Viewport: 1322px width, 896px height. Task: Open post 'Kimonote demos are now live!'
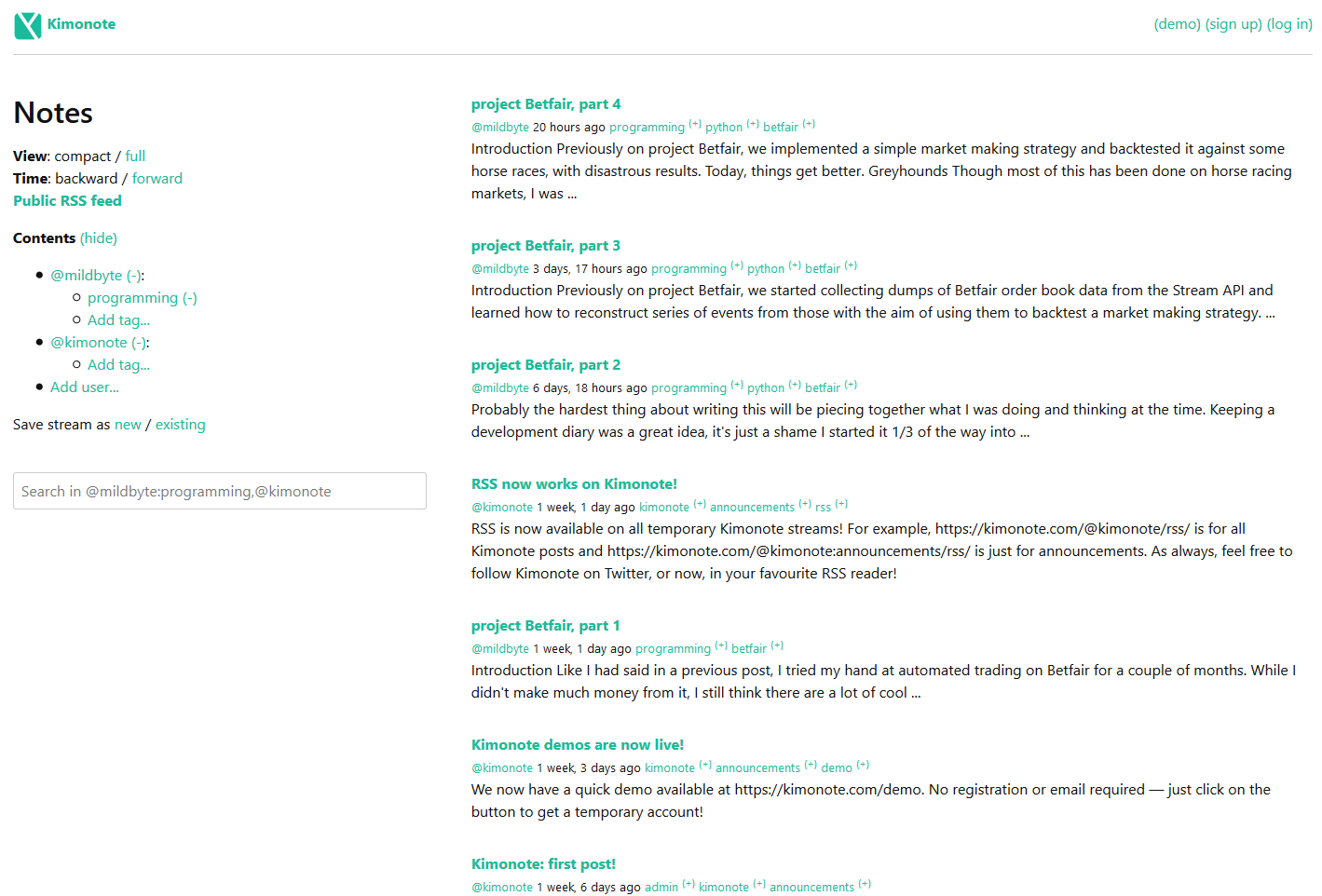click(x=578, y=745)
